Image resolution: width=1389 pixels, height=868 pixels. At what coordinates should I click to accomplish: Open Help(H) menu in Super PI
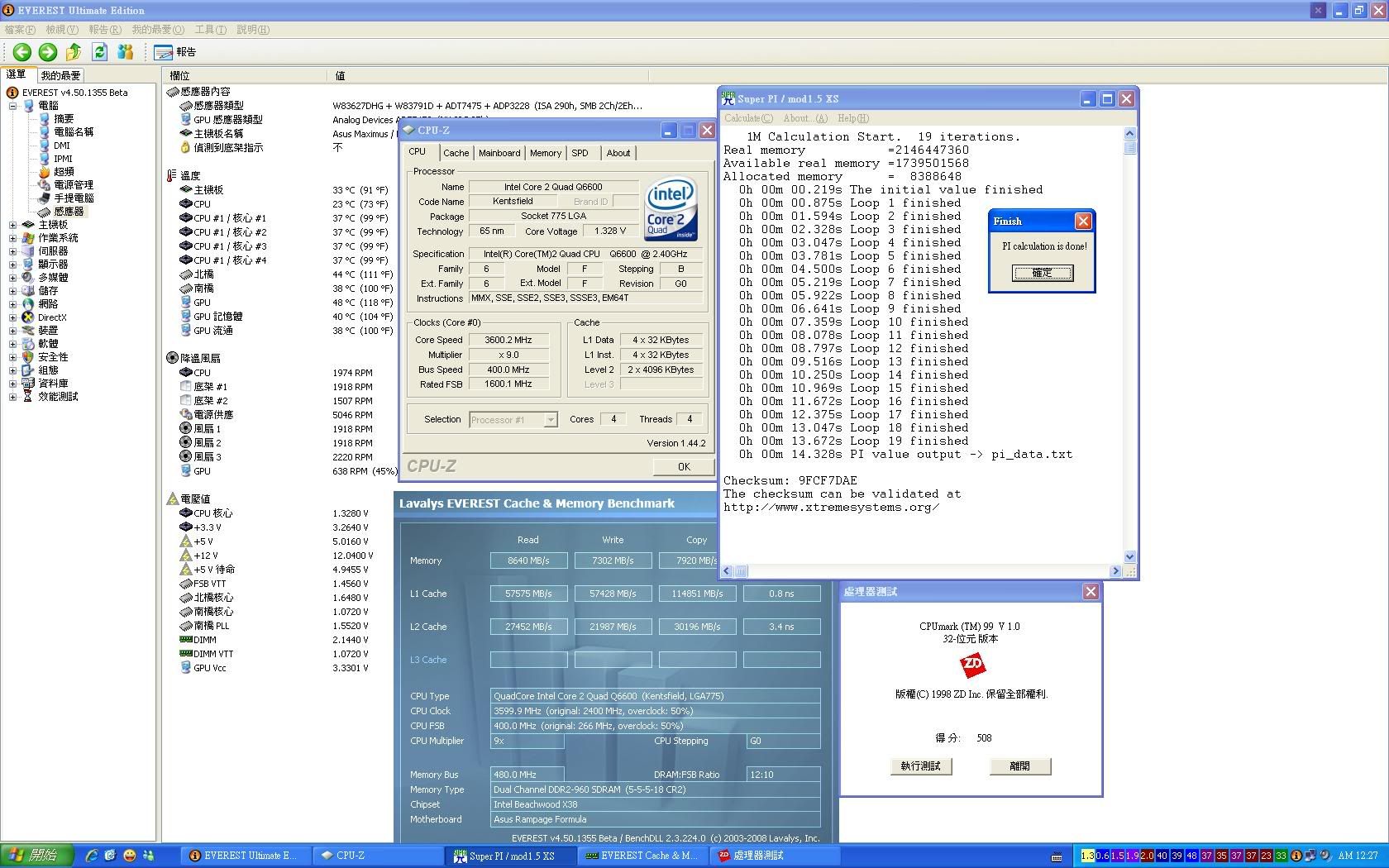coord(853,118)
